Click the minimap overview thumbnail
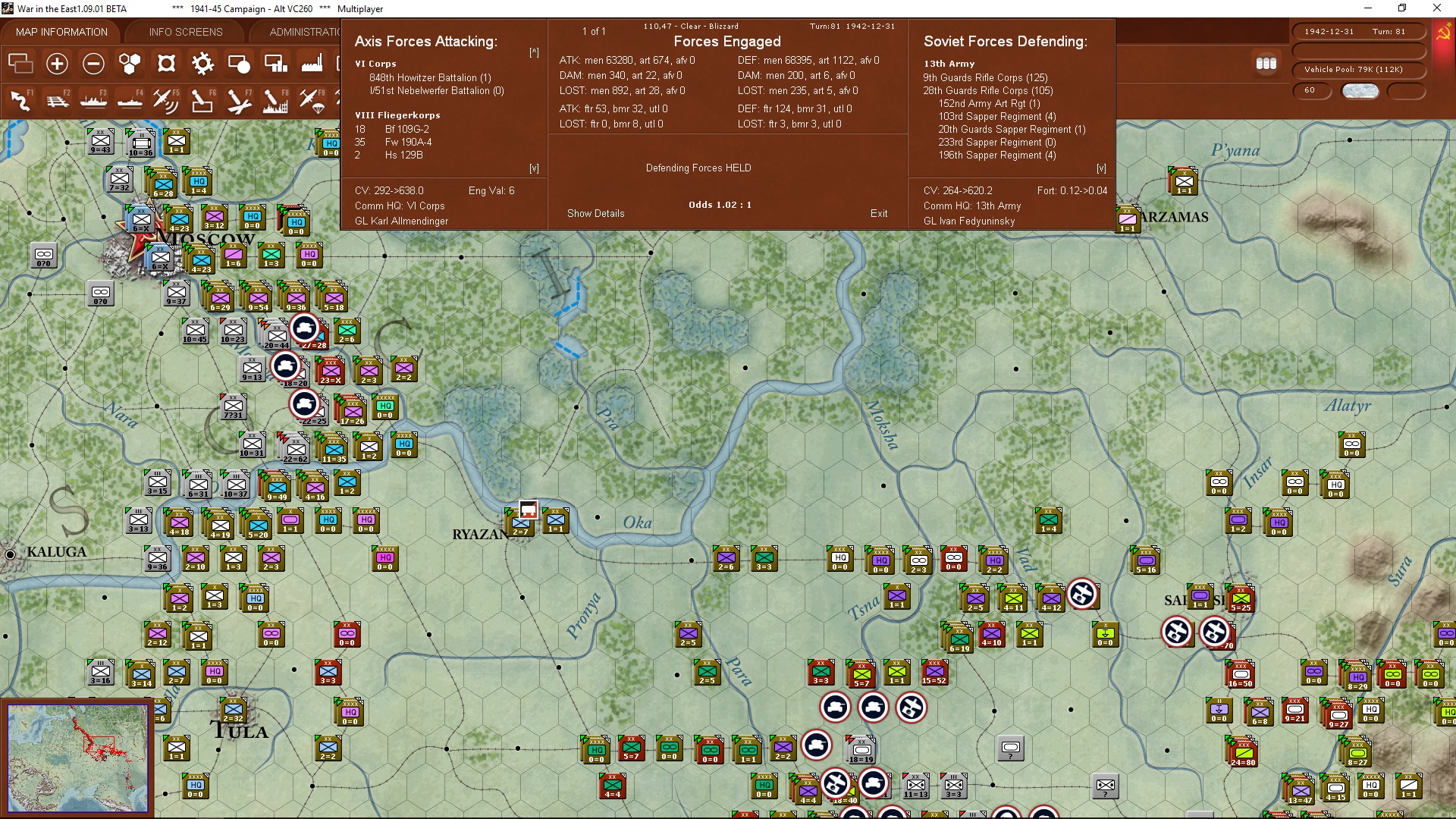 click(77, 758)
